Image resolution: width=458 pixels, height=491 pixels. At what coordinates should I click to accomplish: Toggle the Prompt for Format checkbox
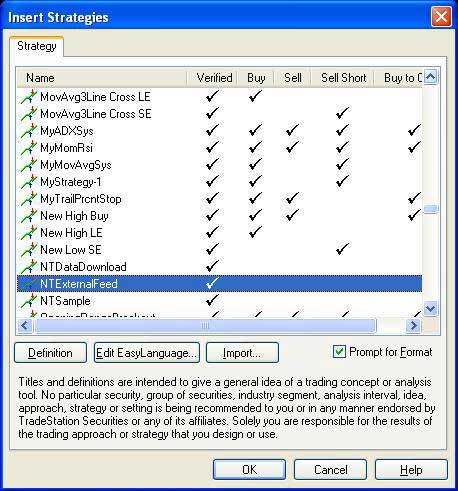tap(339, 352)
